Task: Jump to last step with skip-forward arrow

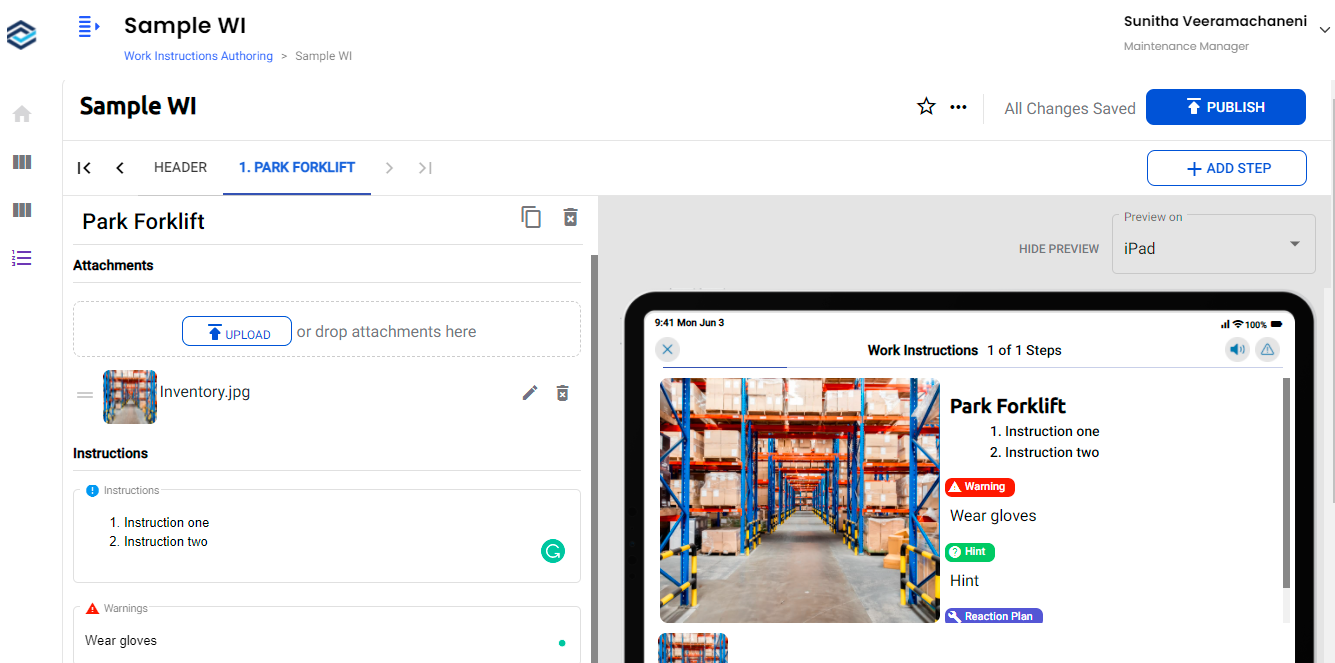Action: pos(425,168)
